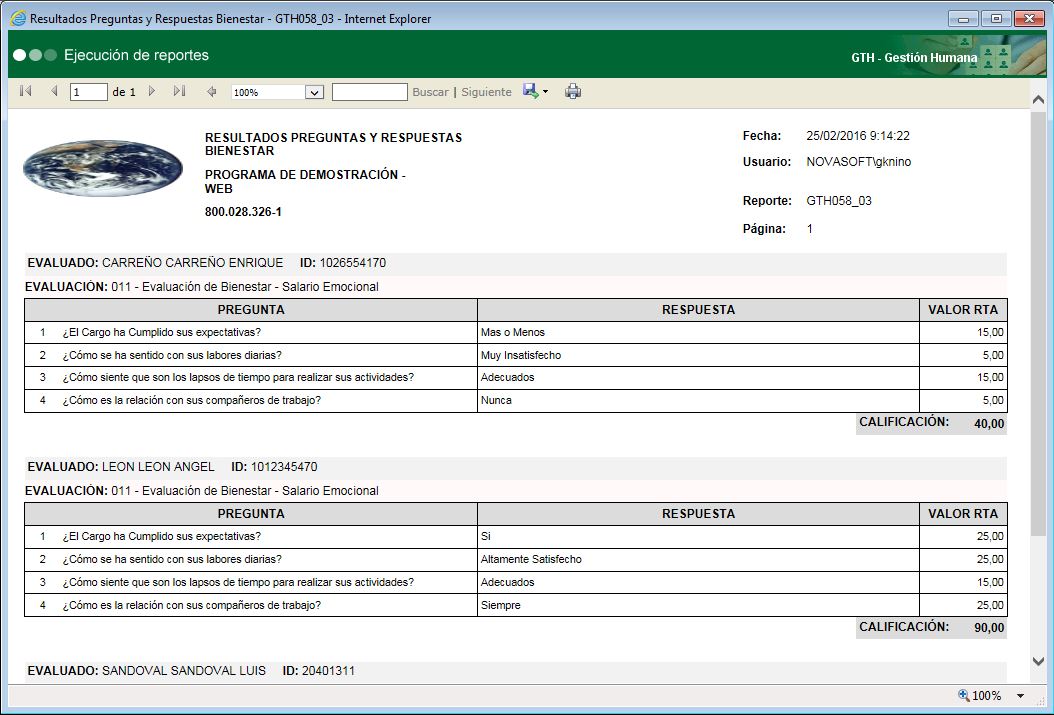The width and height of the screenshot is (1054, 715).
Task: Click the export save disk icon
Action: [x=530, y=91]
